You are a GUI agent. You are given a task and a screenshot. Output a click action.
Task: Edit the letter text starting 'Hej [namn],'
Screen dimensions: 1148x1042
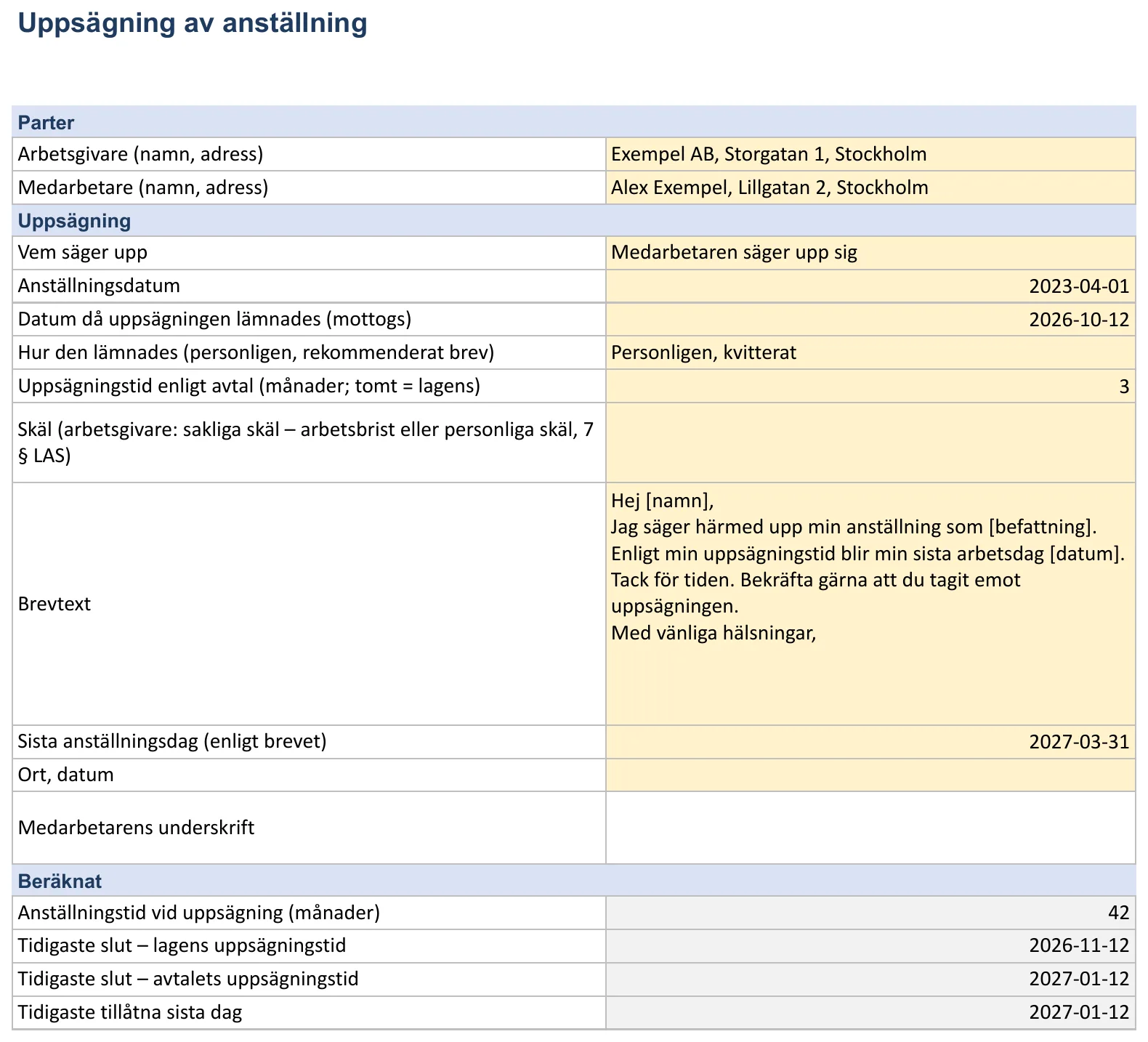click(870, 604)
